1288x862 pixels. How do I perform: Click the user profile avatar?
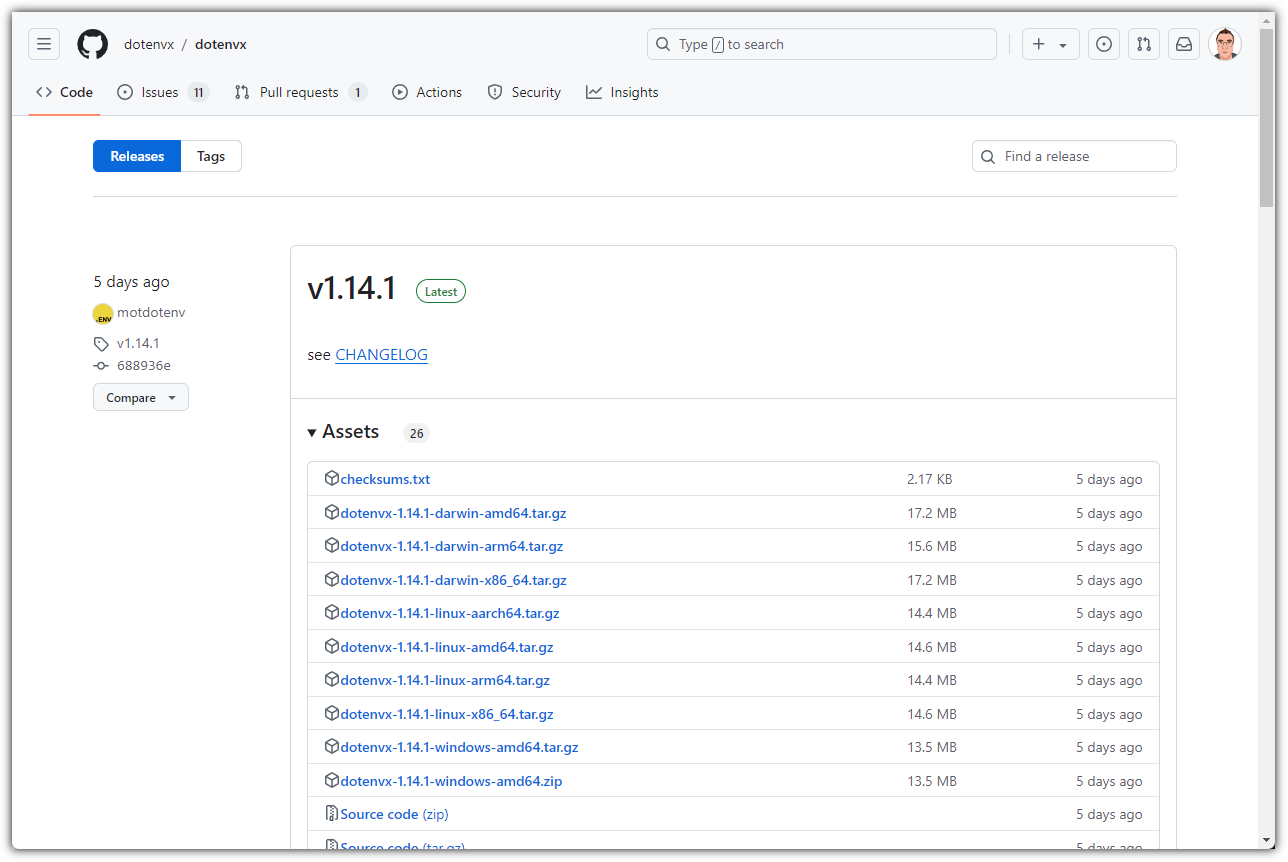point(1225,44)
